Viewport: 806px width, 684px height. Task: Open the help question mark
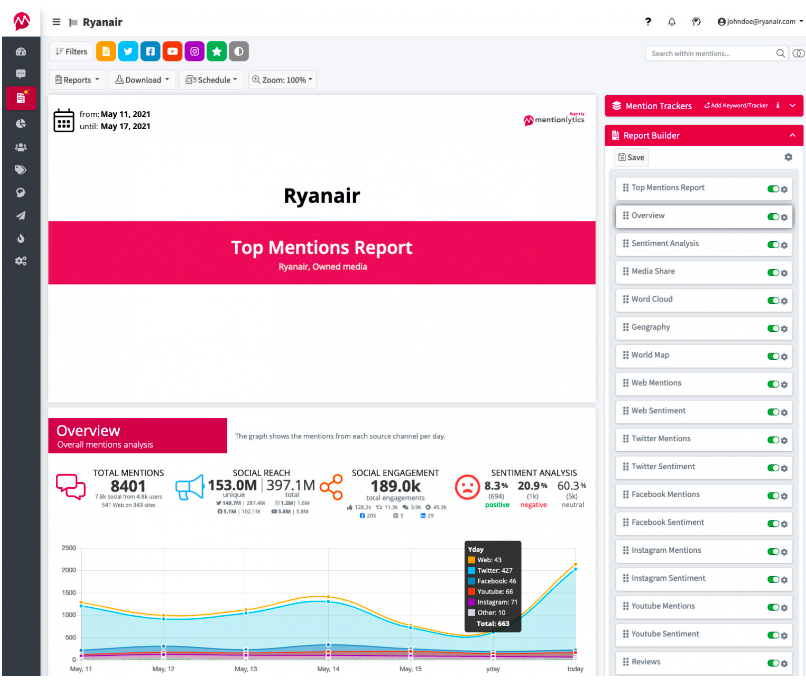[x=648, y=22]
